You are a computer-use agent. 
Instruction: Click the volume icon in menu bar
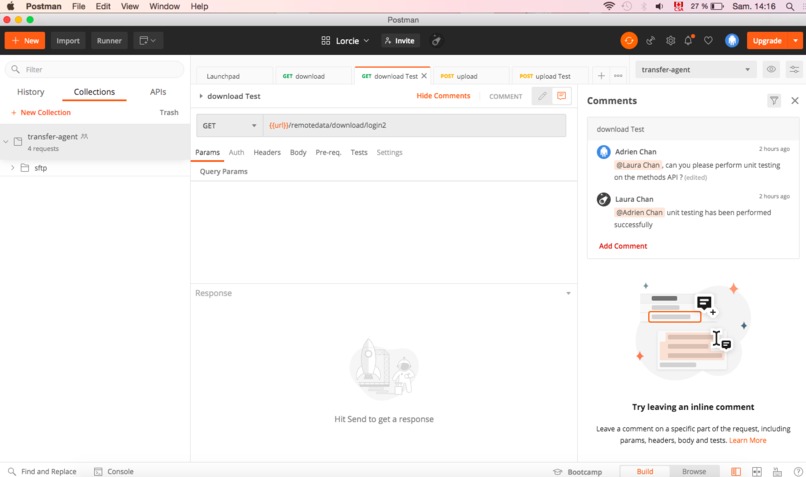click(x=660, y=6)
